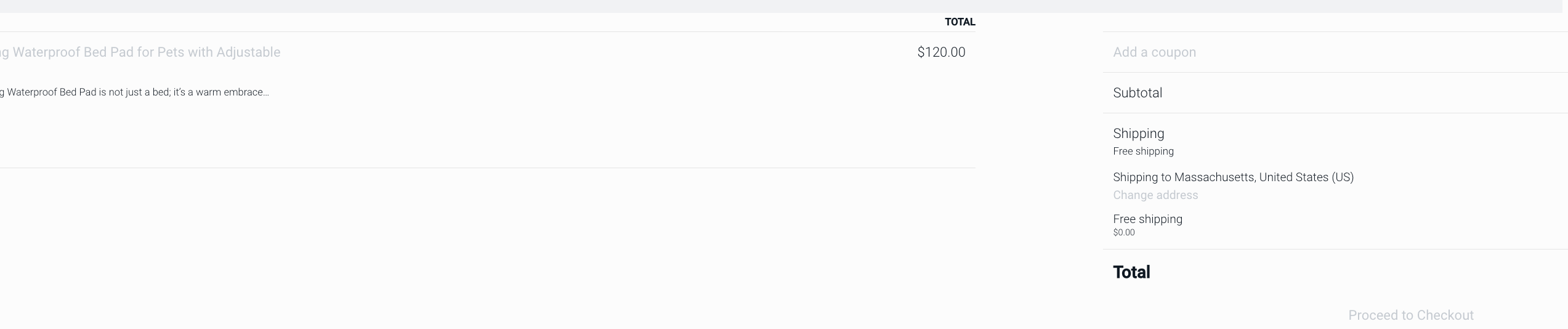This screenshot has width=1568, height=329.
Task: Open the Waterproof Bed Pad product link
Action: (x=140, y=52)
